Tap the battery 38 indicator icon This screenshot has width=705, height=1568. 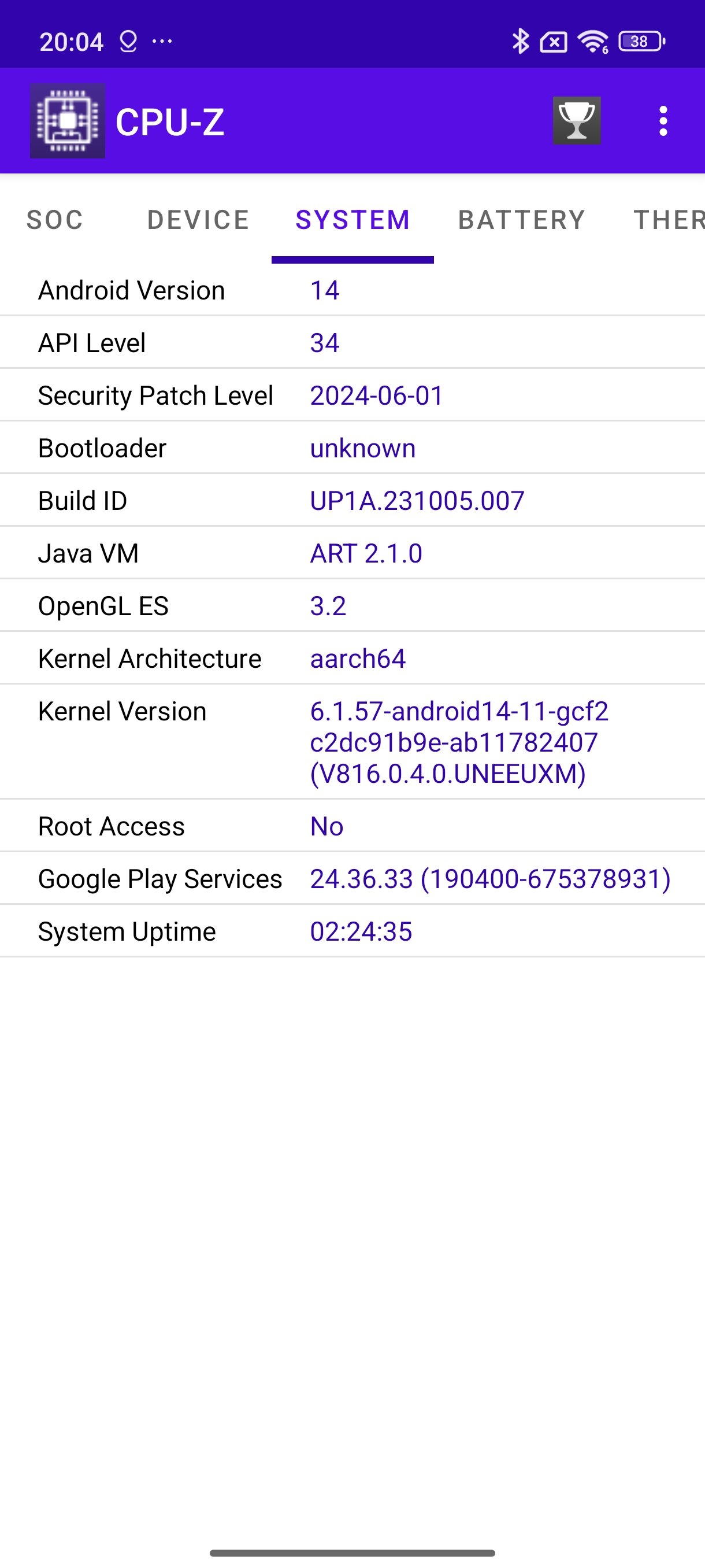[642, 42]
